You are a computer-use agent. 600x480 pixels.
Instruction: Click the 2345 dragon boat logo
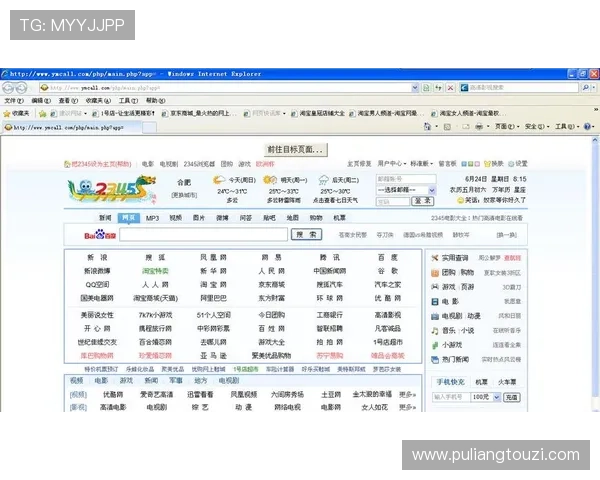click(x=112, y=189)
